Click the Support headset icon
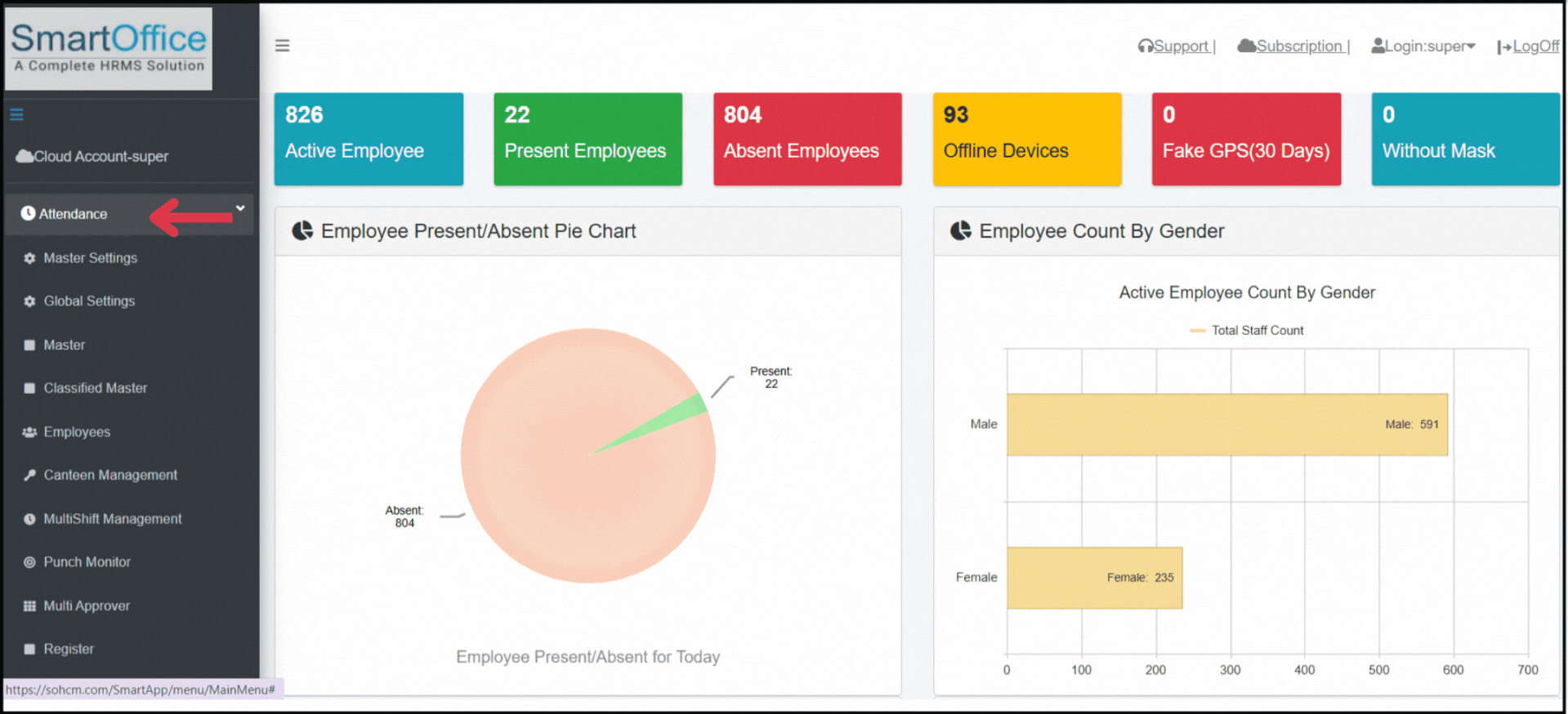The height and width of the screenshot is (714, 1568). pyautogui.click(x=1145, y=47)
